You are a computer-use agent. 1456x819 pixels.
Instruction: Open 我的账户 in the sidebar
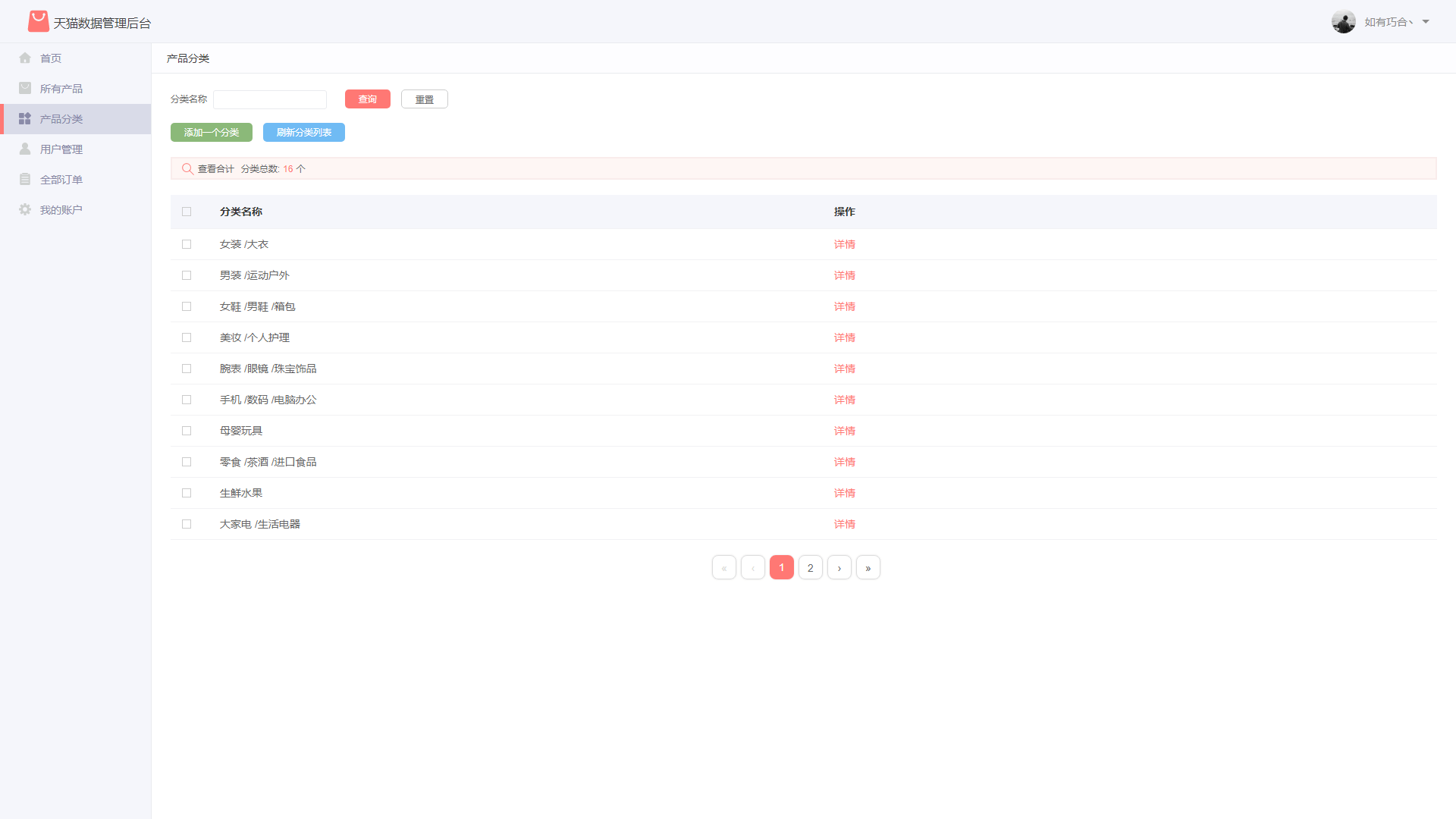[x=76, y=210]
